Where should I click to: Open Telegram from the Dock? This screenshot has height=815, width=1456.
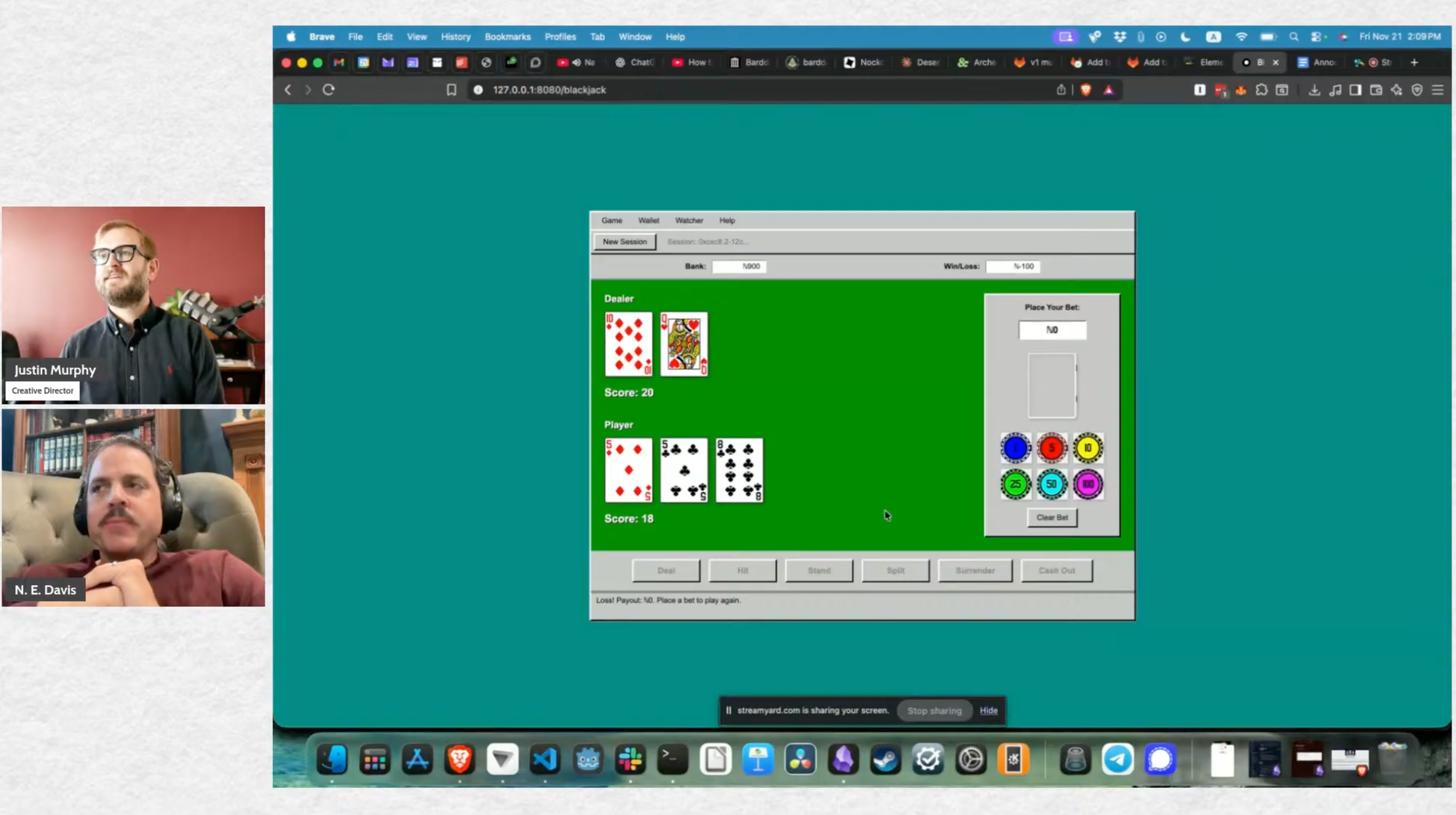pyautogui.click(x=1117, y=760)
